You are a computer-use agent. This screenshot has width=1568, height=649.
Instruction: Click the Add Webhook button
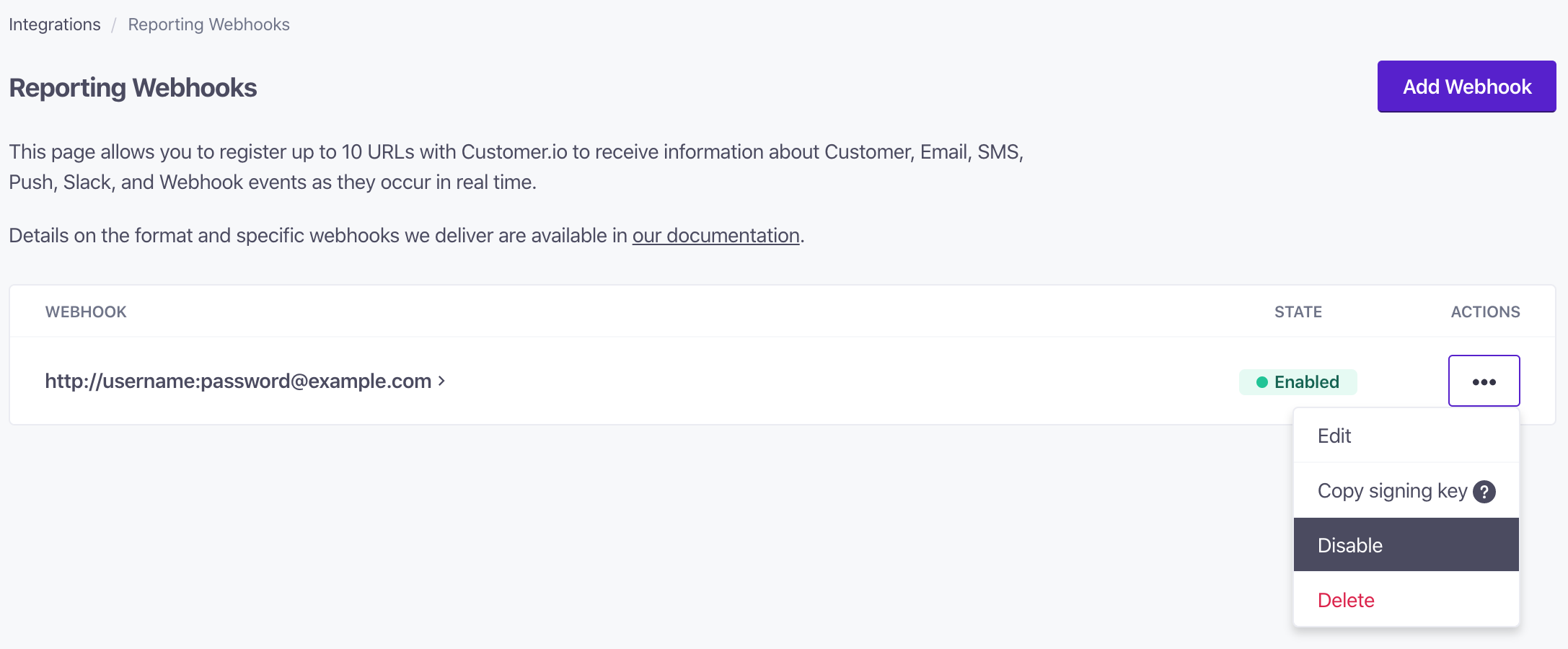(1466, 87)
